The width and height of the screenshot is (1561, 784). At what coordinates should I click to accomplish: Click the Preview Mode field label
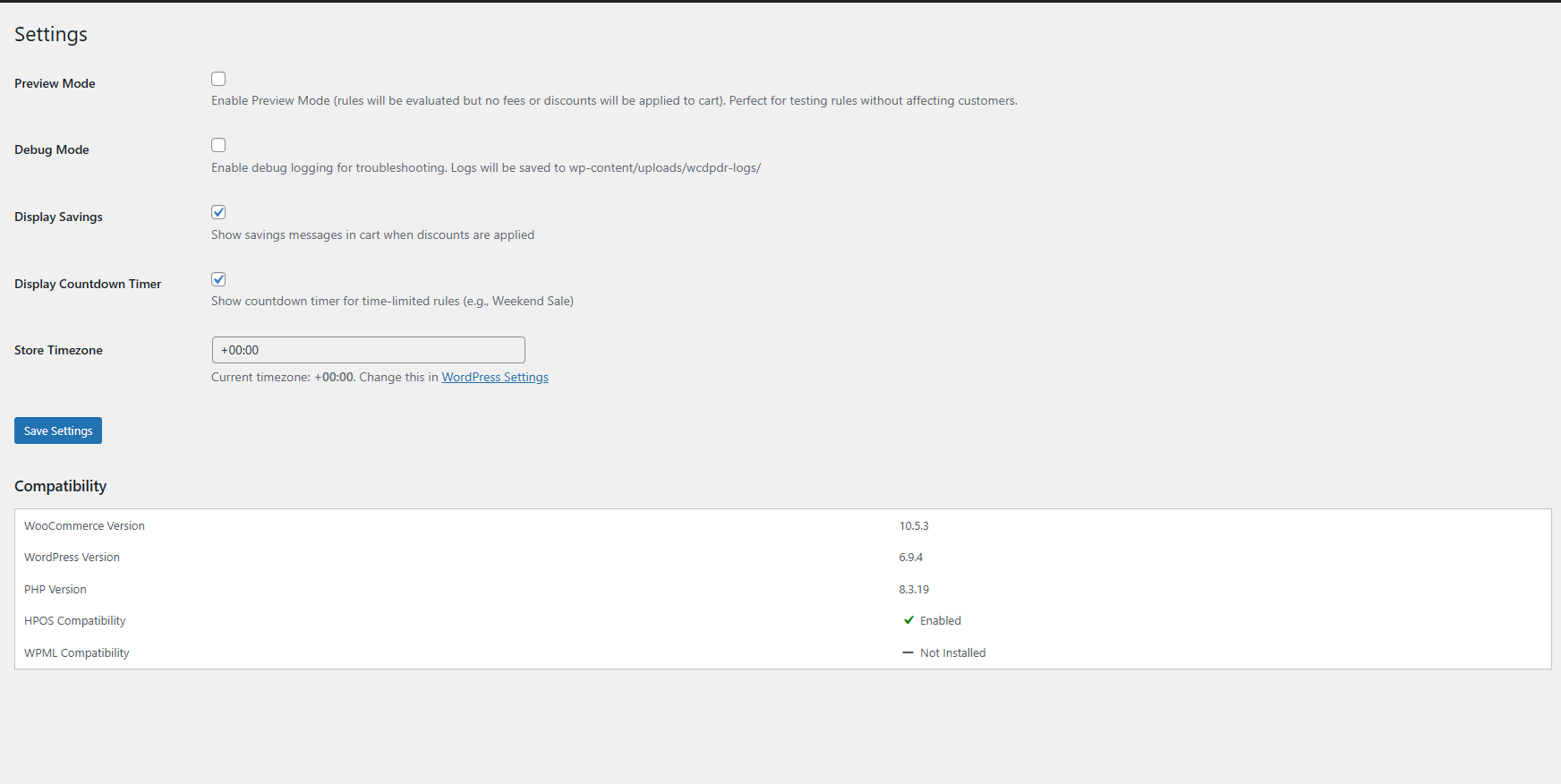coord(55,83)
